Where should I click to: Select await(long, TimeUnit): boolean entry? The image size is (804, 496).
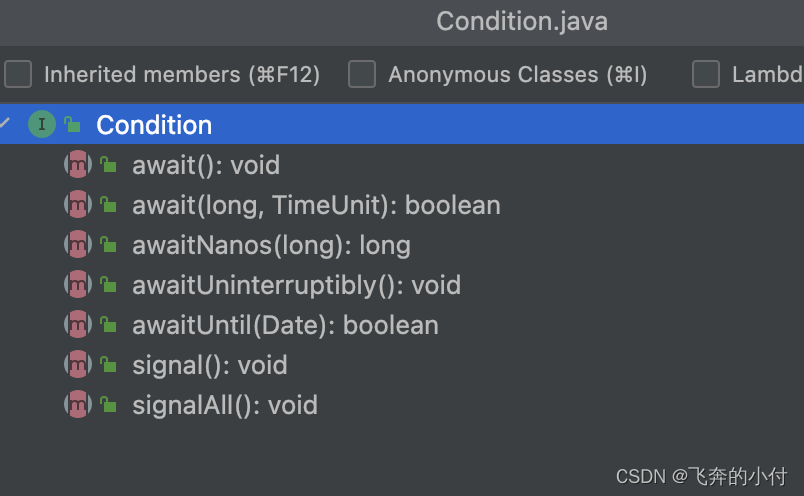315,205
